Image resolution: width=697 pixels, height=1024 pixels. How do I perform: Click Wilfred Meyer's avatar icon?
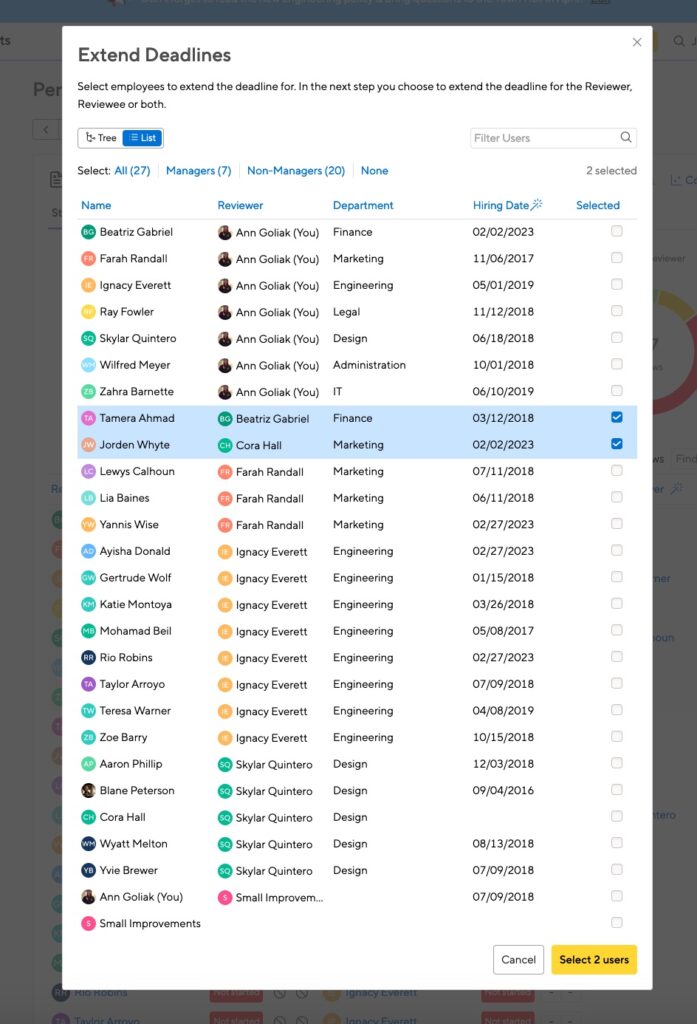point(88,365)
